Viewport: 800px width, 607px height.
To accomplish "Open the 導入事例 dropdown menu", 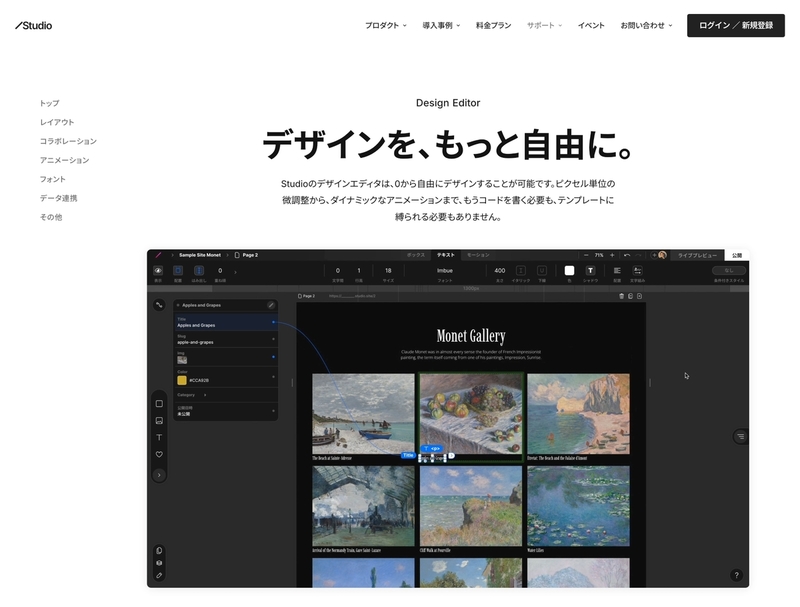I will click(x=441, y=26).
